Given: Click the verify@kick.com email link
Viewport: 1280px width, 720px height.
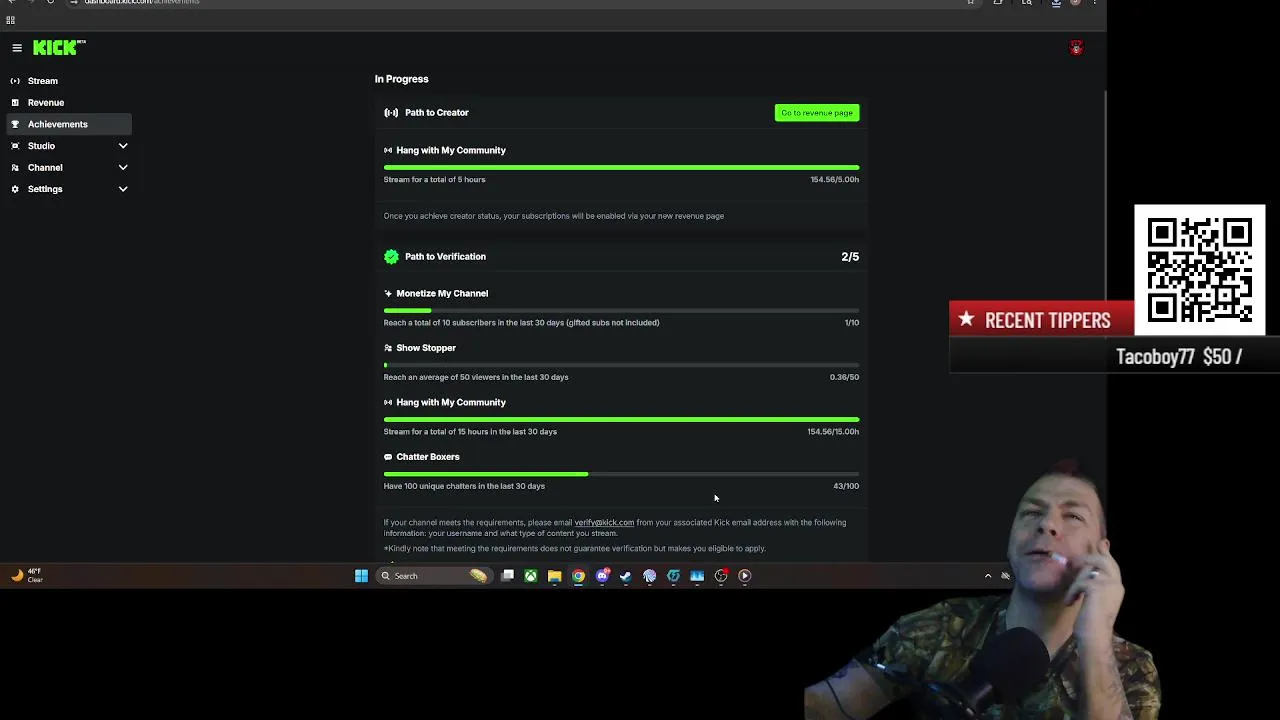Looking at the screenshot, I should tap(604, 522).
